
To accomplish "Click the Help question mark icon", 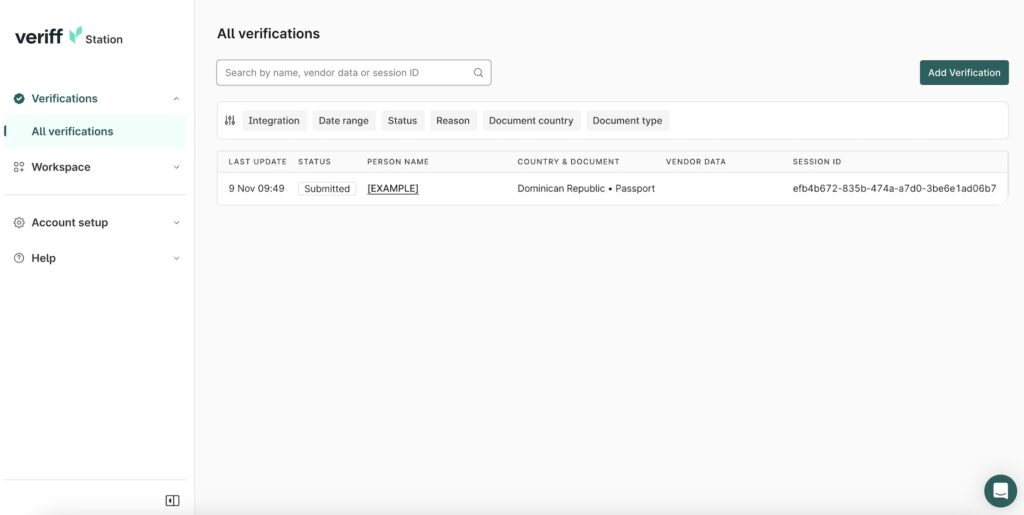I will point(19,258).
